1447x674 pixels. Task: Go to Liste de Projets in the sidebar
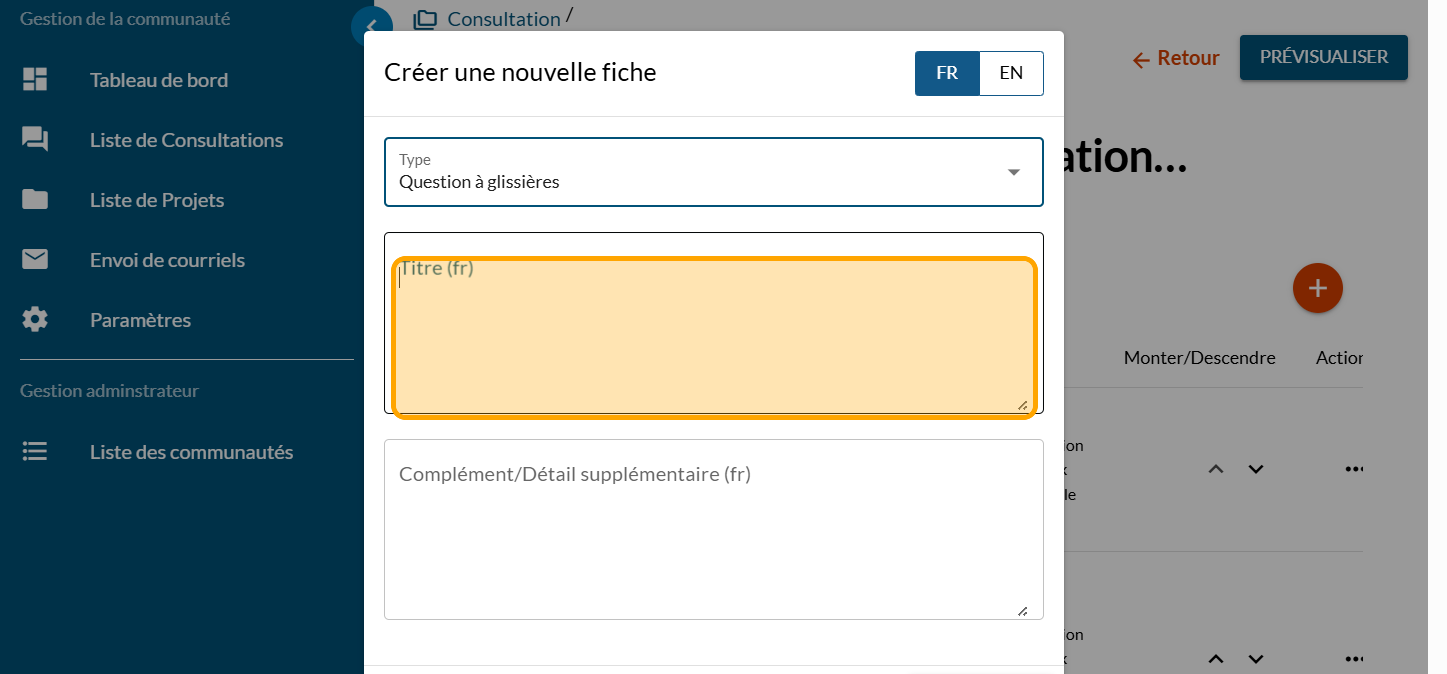tap(157, 200)
